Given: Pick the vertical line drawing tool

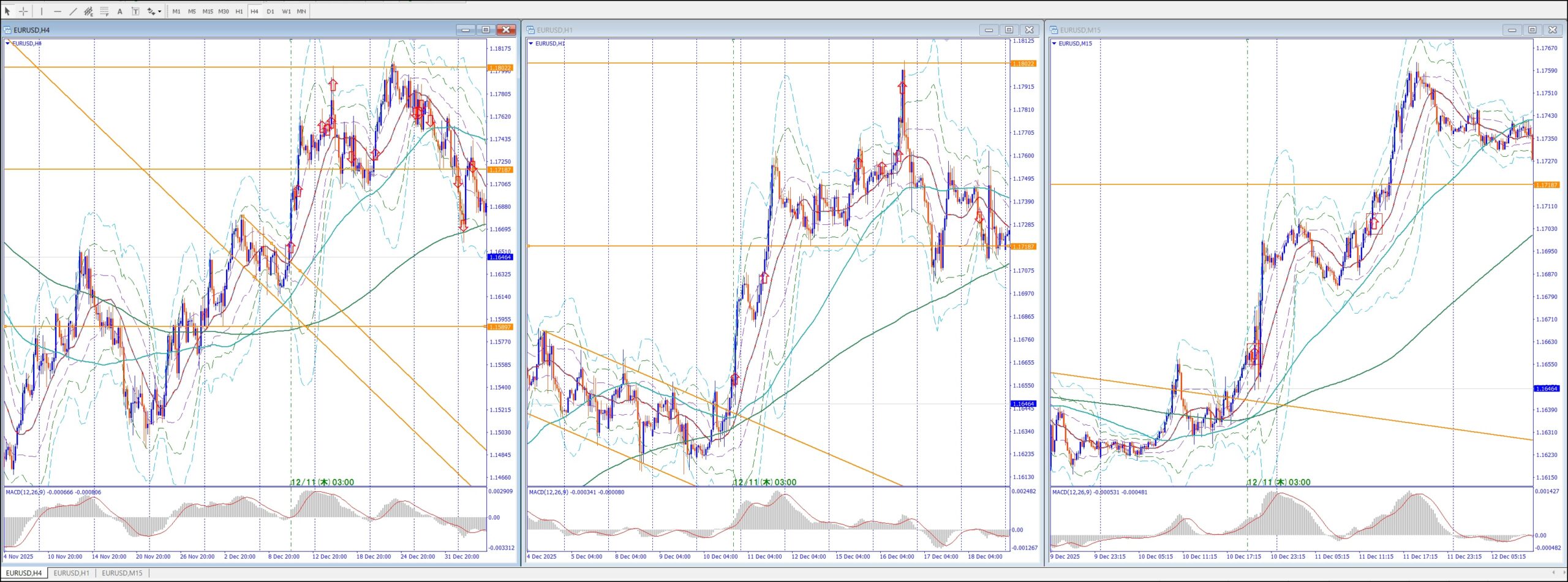Looking at the screenshot, I should [42, 11].
